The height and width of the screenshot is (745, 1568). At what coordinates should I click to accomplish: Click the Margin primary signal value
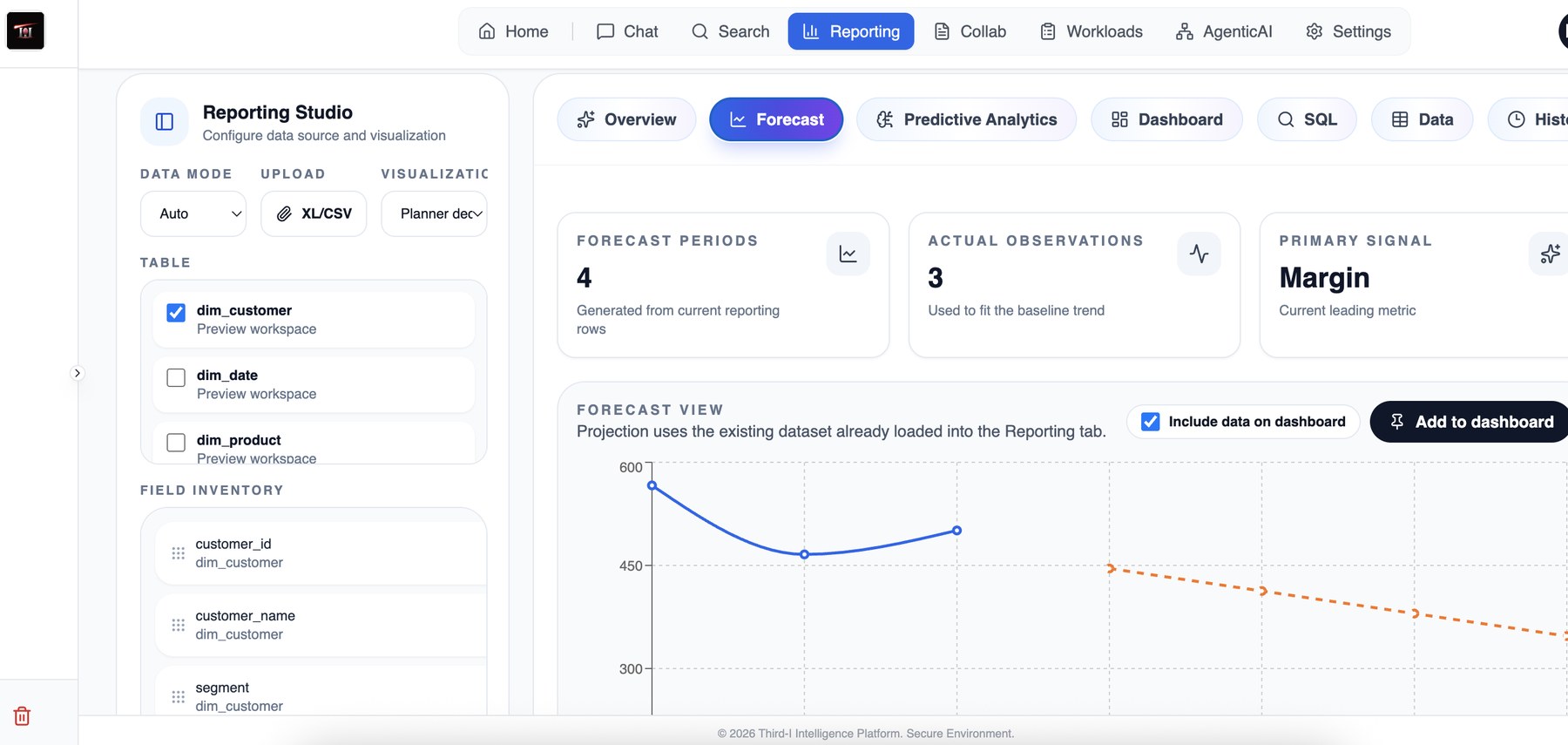coord(1324,278)
